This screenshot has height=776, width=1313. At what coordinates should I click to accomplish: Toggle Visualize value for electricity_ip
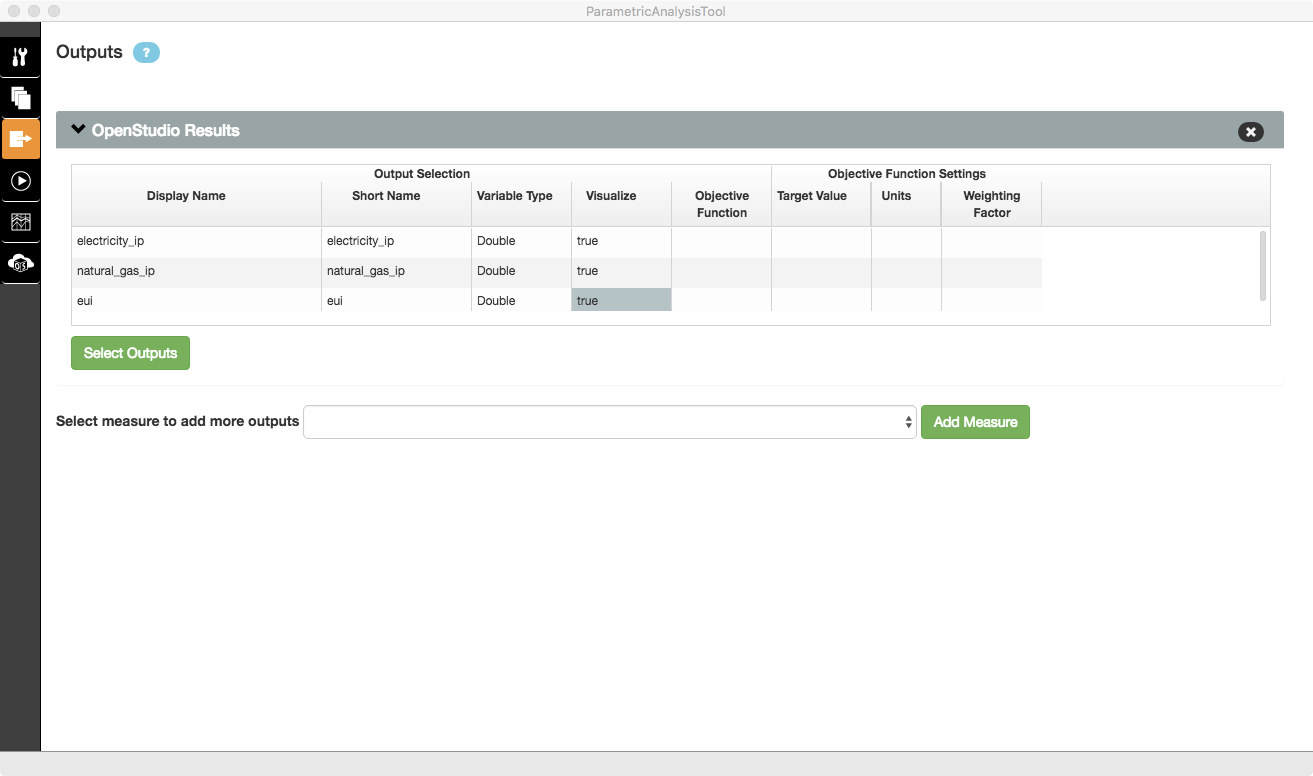click(621, 241)
